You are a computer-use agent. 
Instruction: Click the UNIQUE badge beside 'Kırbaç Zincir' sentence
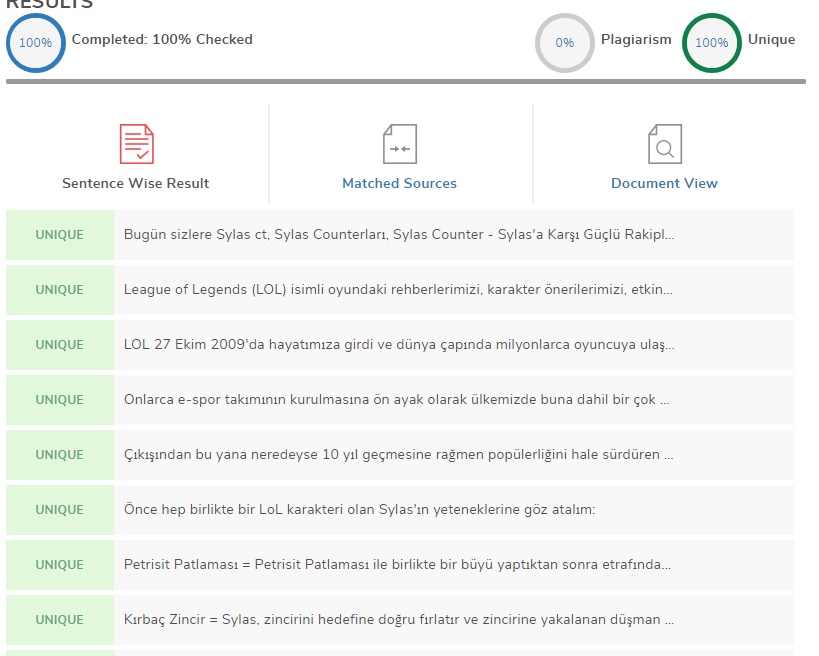(x=60, y=620)
